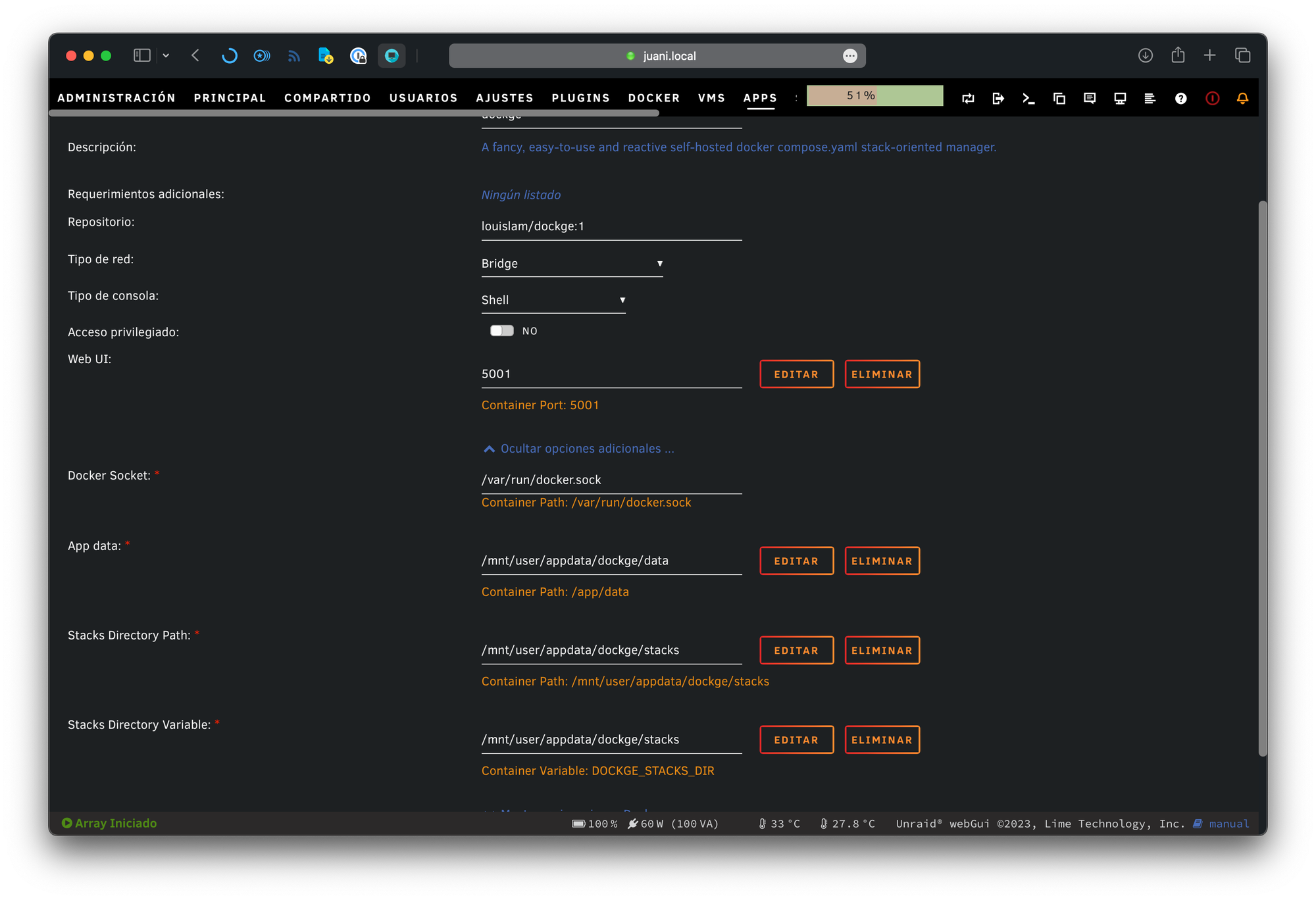Click EDITAR for Stacks Directory Path
The width and height of the screenshot is (1316, 900).
[x=796, y=651]
